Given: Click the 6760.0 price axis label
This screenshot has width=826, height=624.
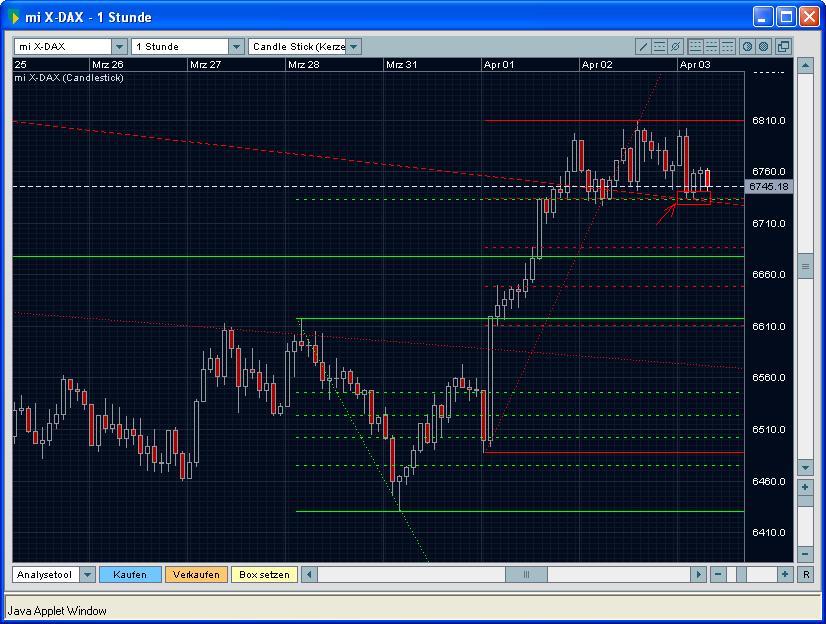Looking at the screenshot, I should tap(769, 172).
